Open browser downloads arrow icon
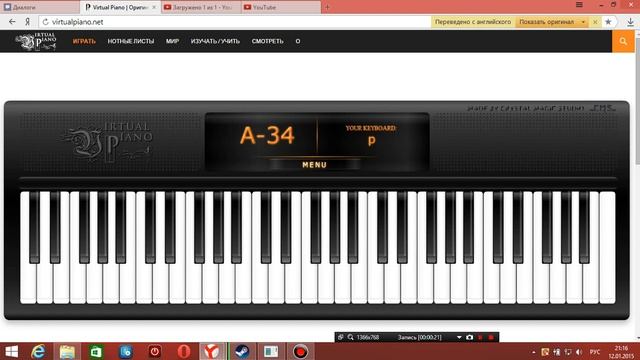Viewport: 640px width, 360px height. (x=630, y=22)
